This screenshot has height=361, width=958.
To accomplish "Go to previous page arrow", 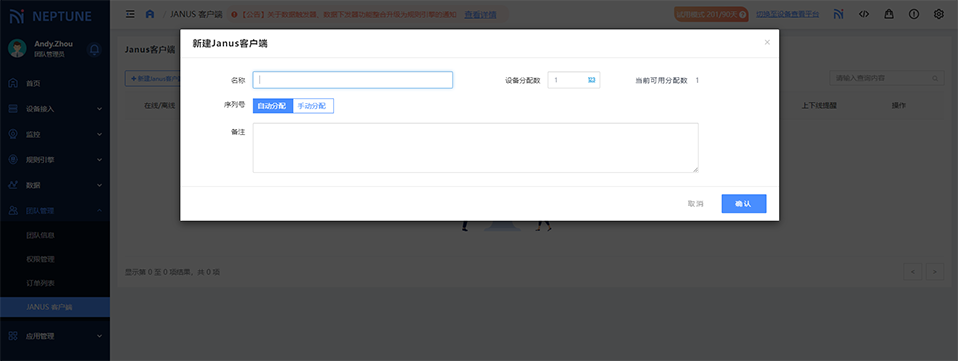I will coord(913,272).
